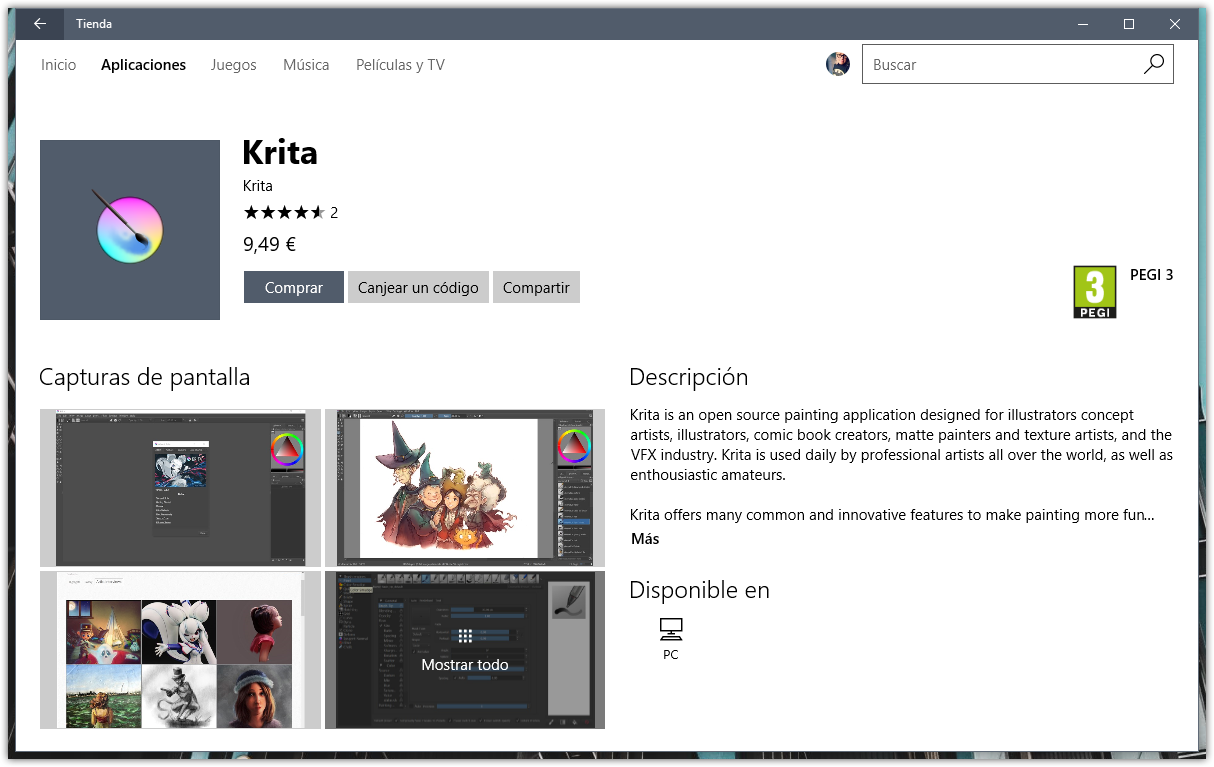This screenshot has height=767, width=1214.
Task: Click the search magnifying glass icon
Action: click(x=1152, y=64)
